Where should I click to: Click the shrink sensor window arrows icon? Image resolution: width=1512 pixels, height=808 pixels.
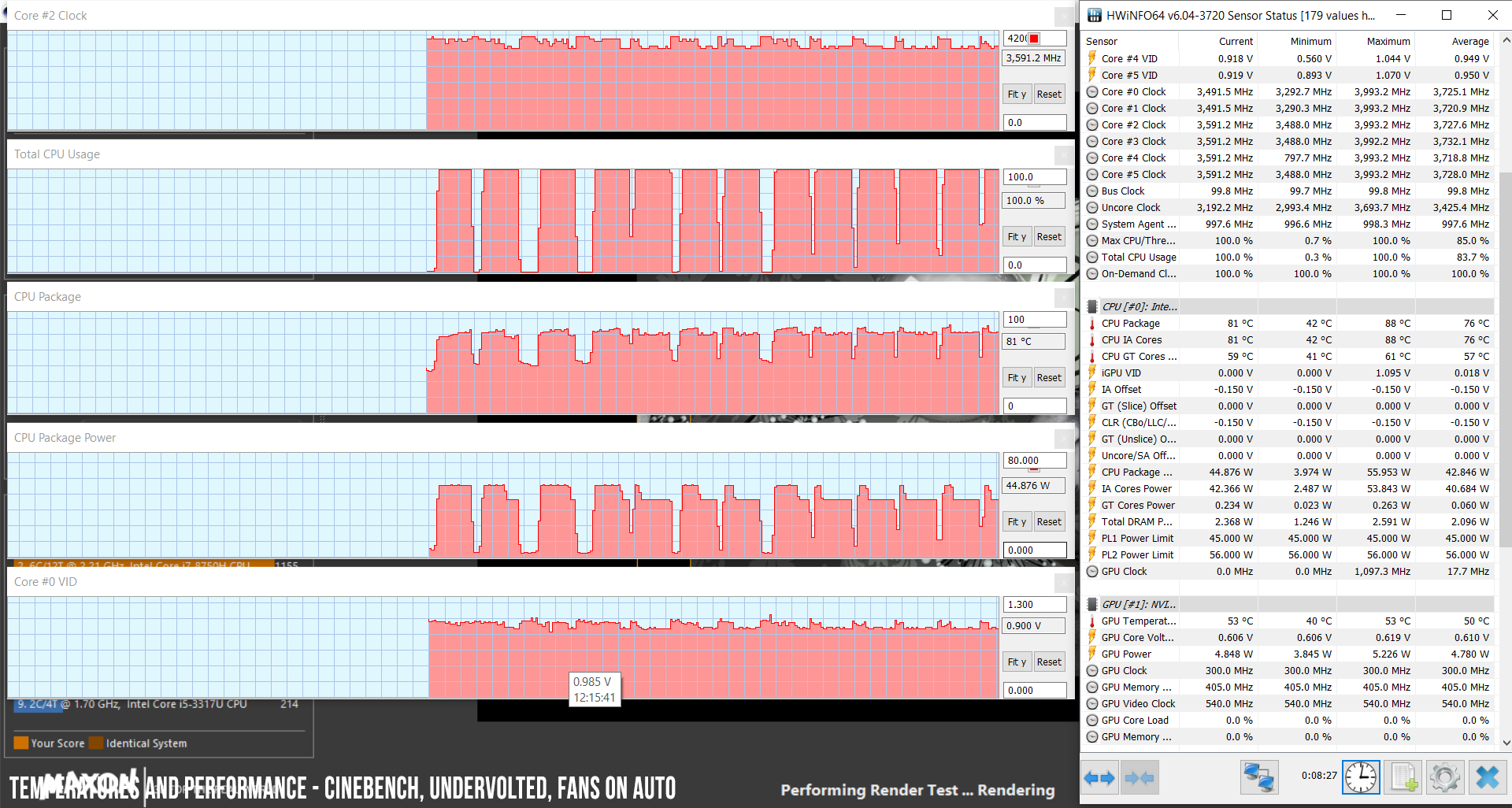coord(1140,778)
